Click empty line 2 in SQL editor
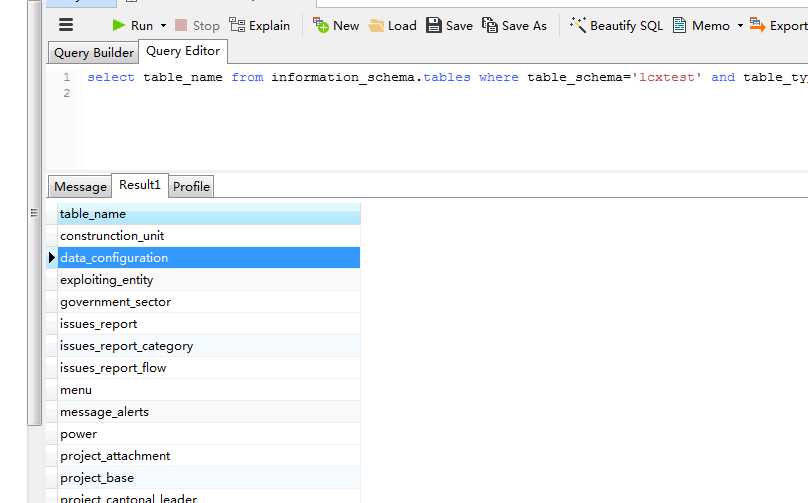808x503 pixels. pyautogui.click(x=443, y=93)
